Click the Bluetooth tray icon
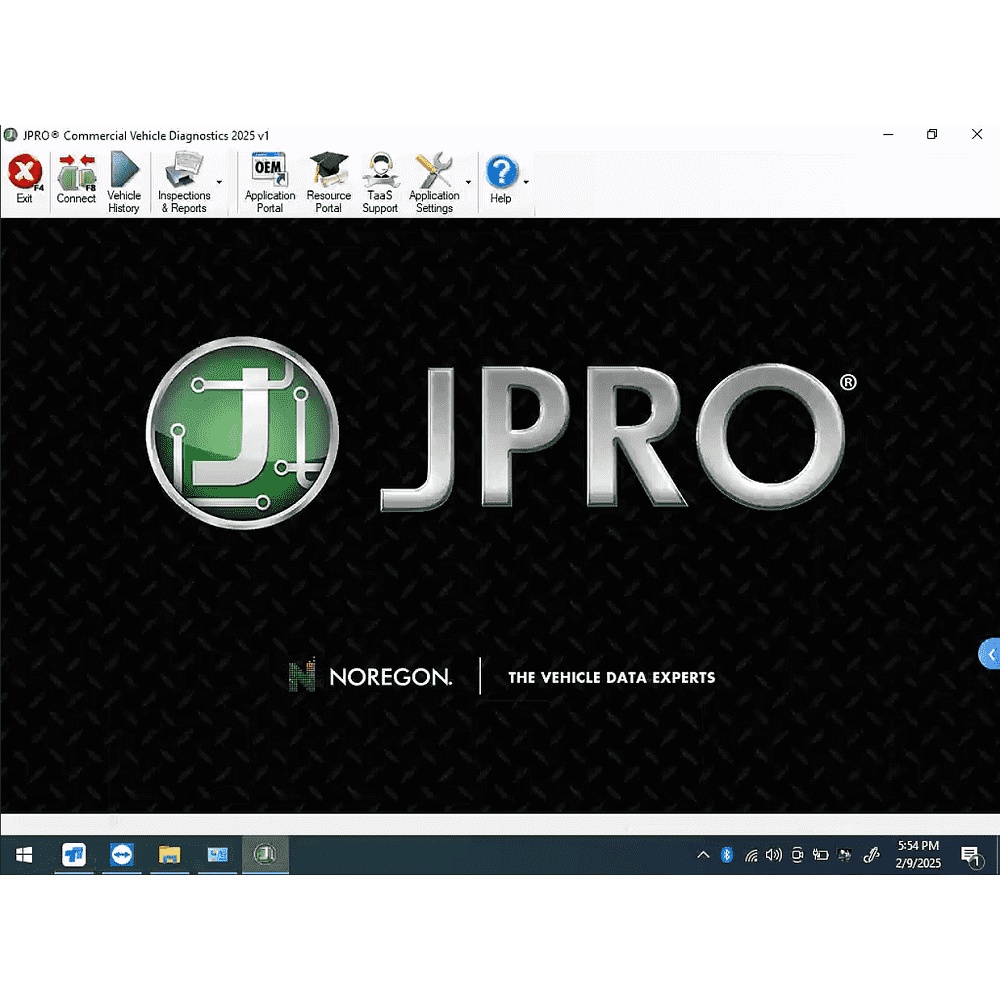This screenshot has width=1000, height=1000. (x=726, y=855)
